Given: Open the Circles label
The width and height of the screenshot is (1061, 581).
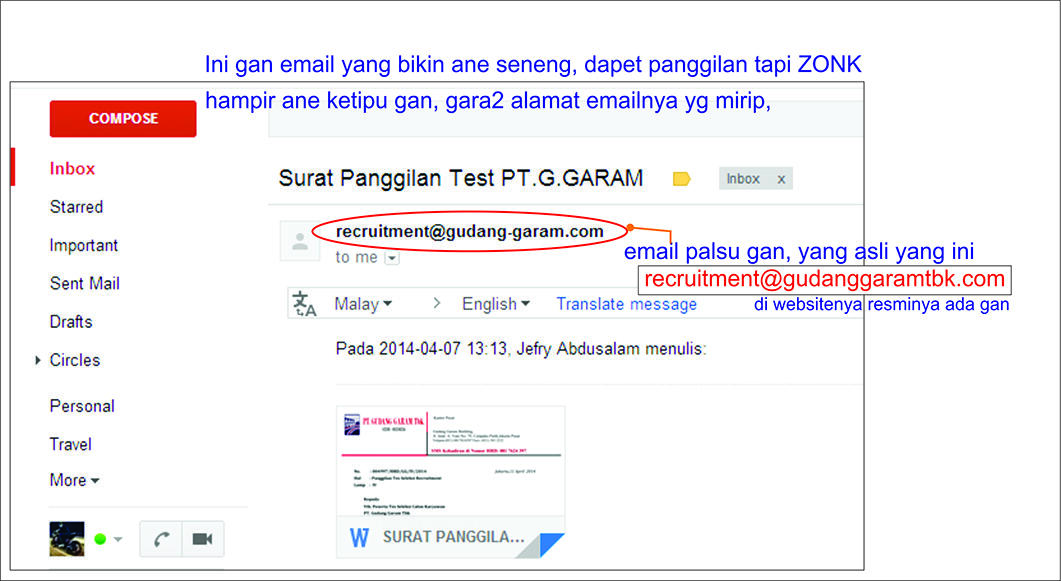Looking at the screenshot, I should pos(74,360).
